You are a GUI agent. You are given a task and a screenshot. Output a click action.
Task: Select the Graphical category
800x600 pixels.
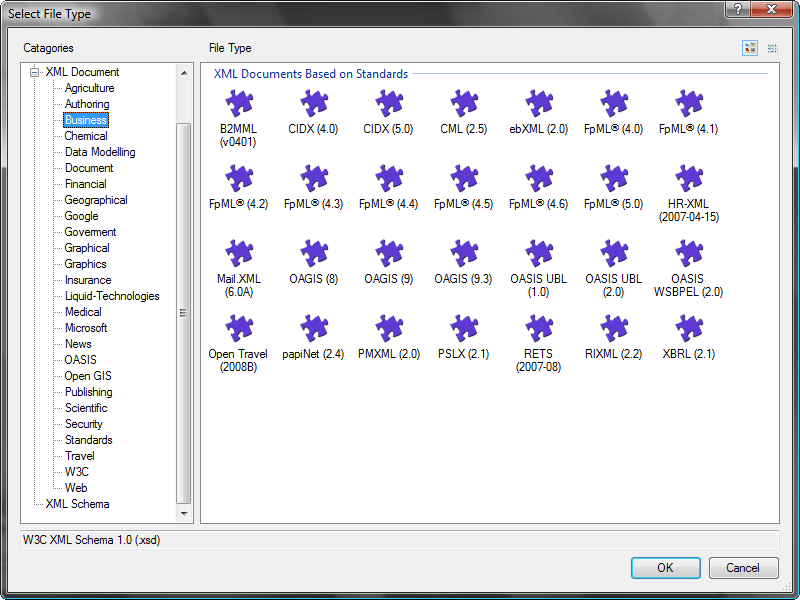click(x=87, y=248)
